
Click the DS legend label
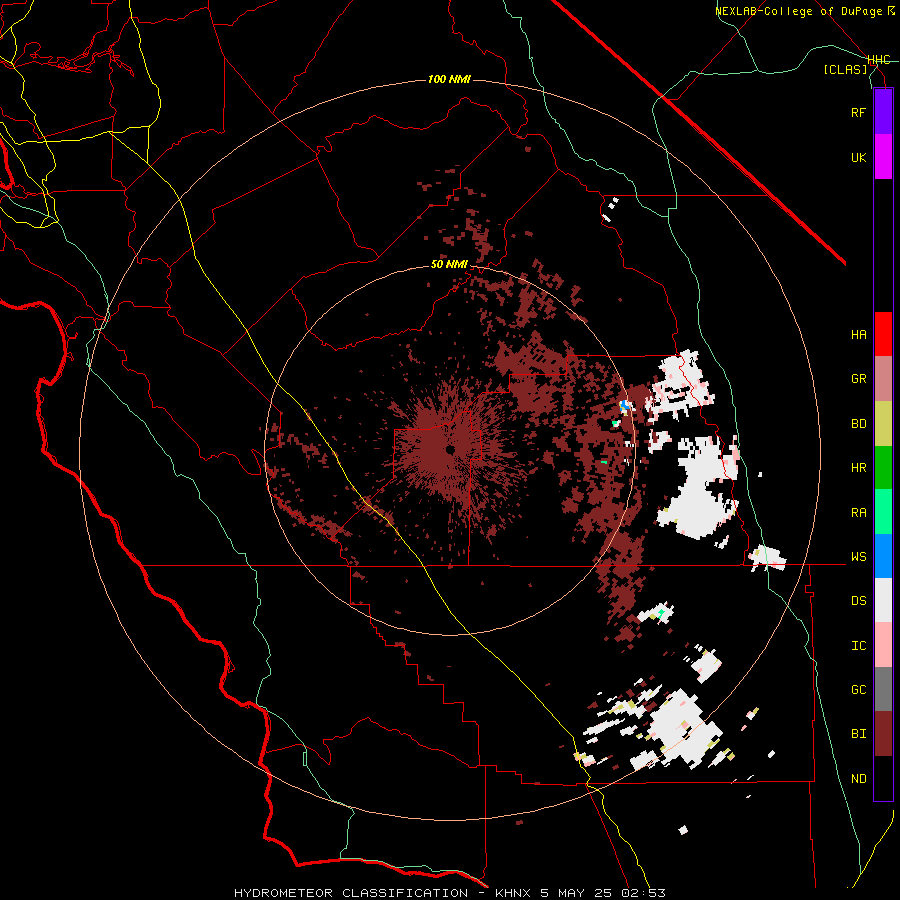coord(858,601)
